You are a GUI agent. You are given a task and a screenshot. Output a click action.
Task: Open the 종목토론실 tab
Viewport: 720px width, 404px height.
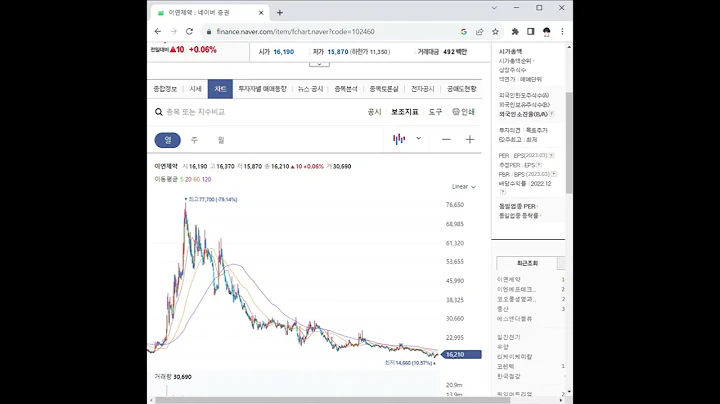(x=384, y=89)
